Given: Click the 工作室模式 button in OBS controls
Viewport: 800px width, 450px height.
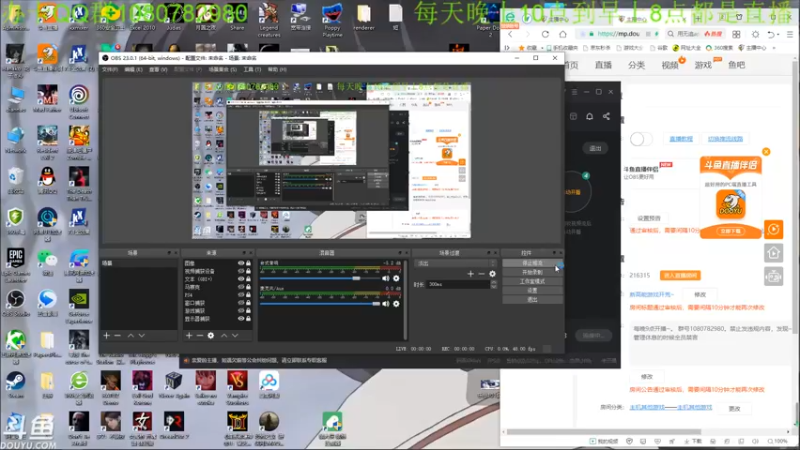Looking at the screenshot, I should (x=532, y=282).
